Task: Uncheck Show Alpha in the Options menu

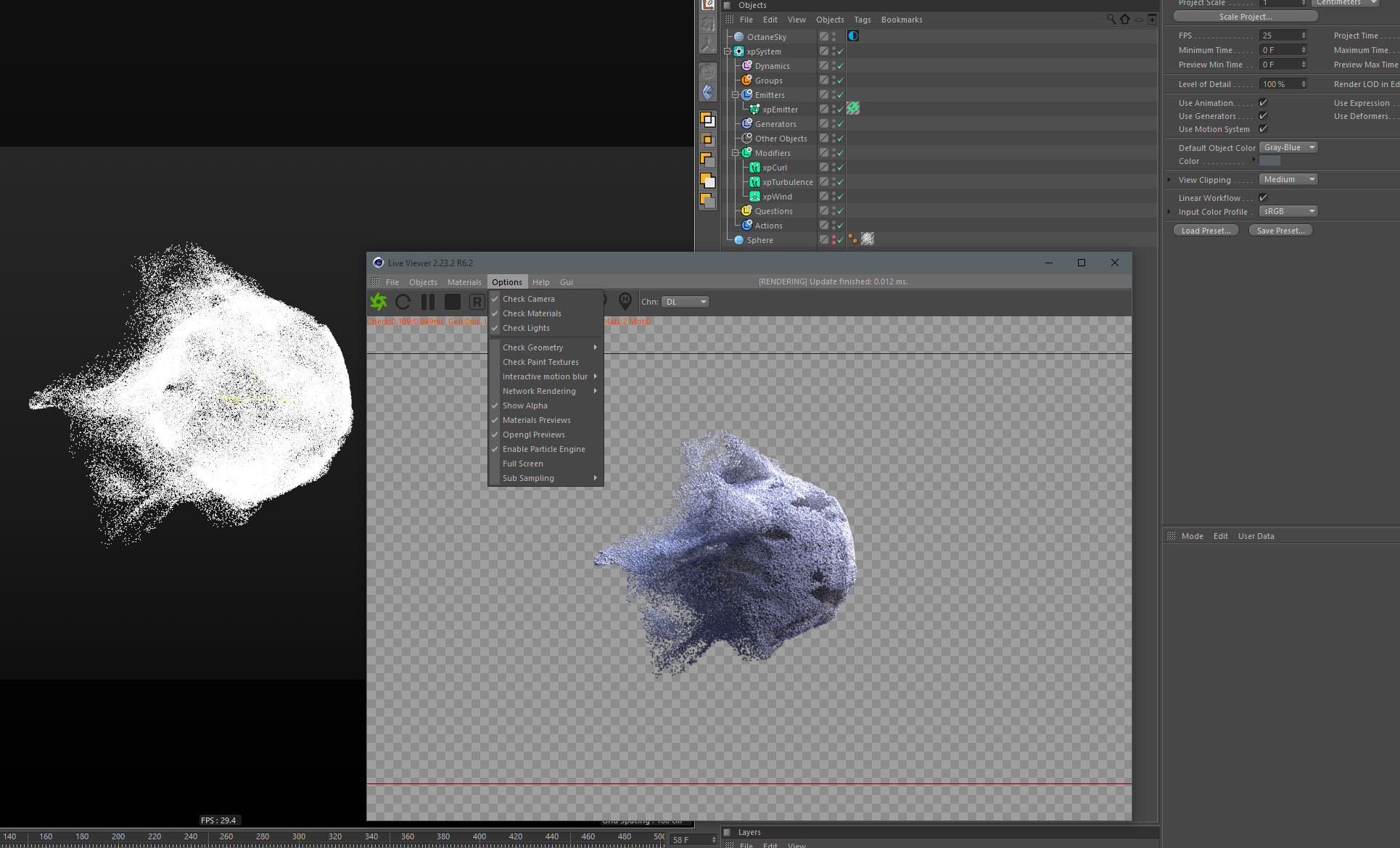Action: coord(524,406)
